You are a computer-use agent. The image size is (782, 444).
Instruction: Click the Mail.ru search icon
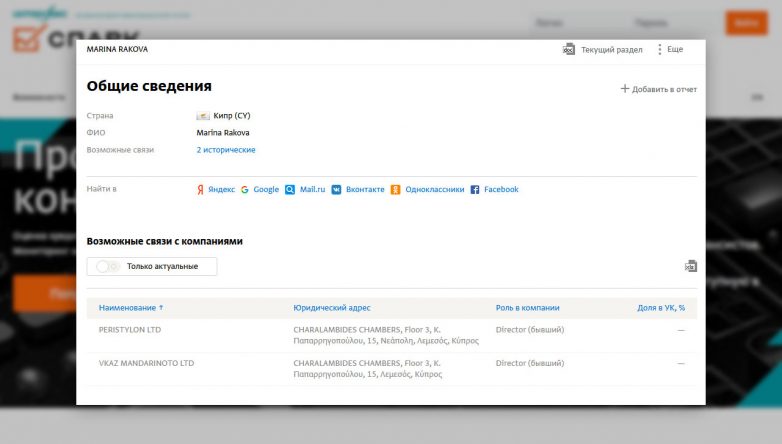coord(290,189)
